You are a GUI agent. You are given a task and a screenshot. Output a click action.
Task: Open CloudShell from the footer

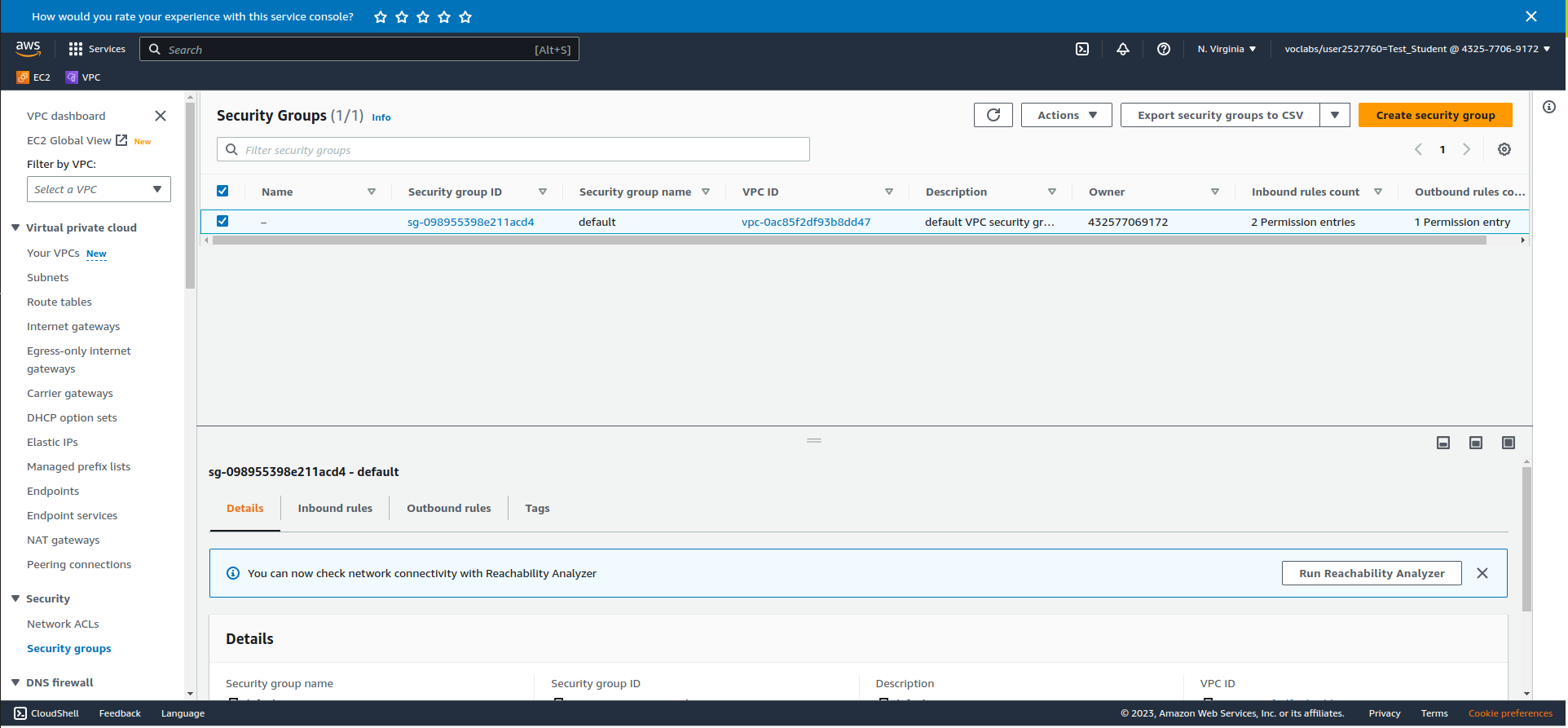click(x=46, y=713)
